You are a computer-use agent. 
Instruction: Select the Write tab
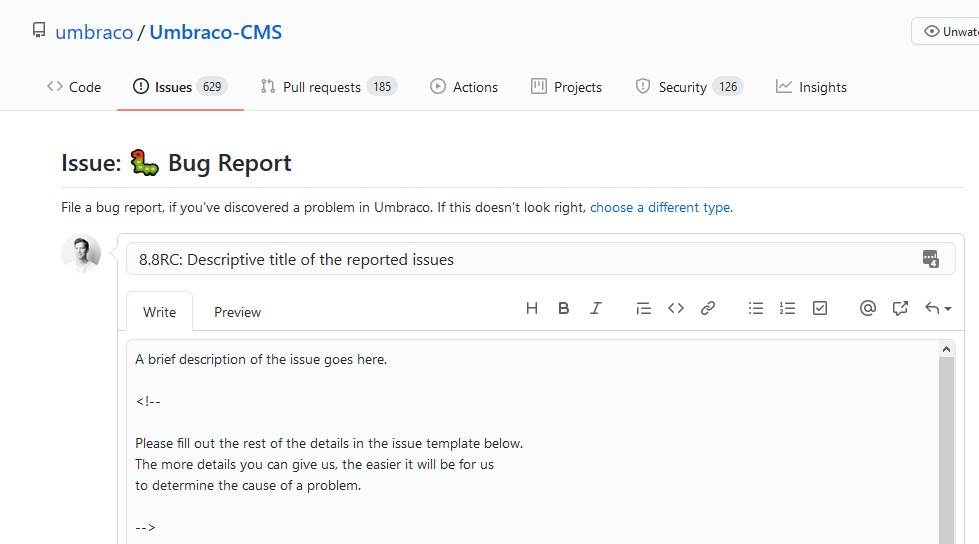[159, 312]
